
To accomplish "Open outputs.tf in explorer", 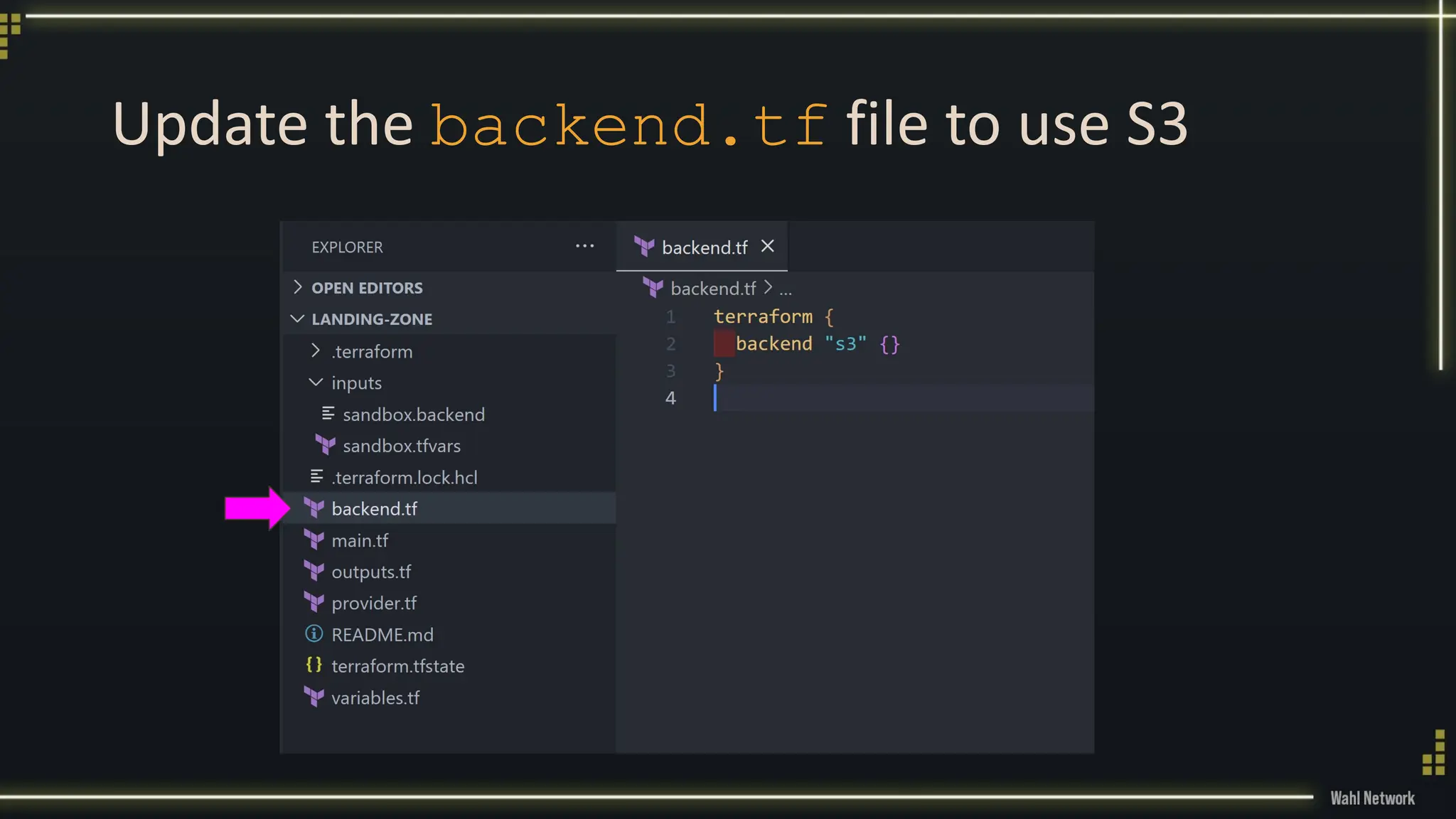I will point(371,572).
